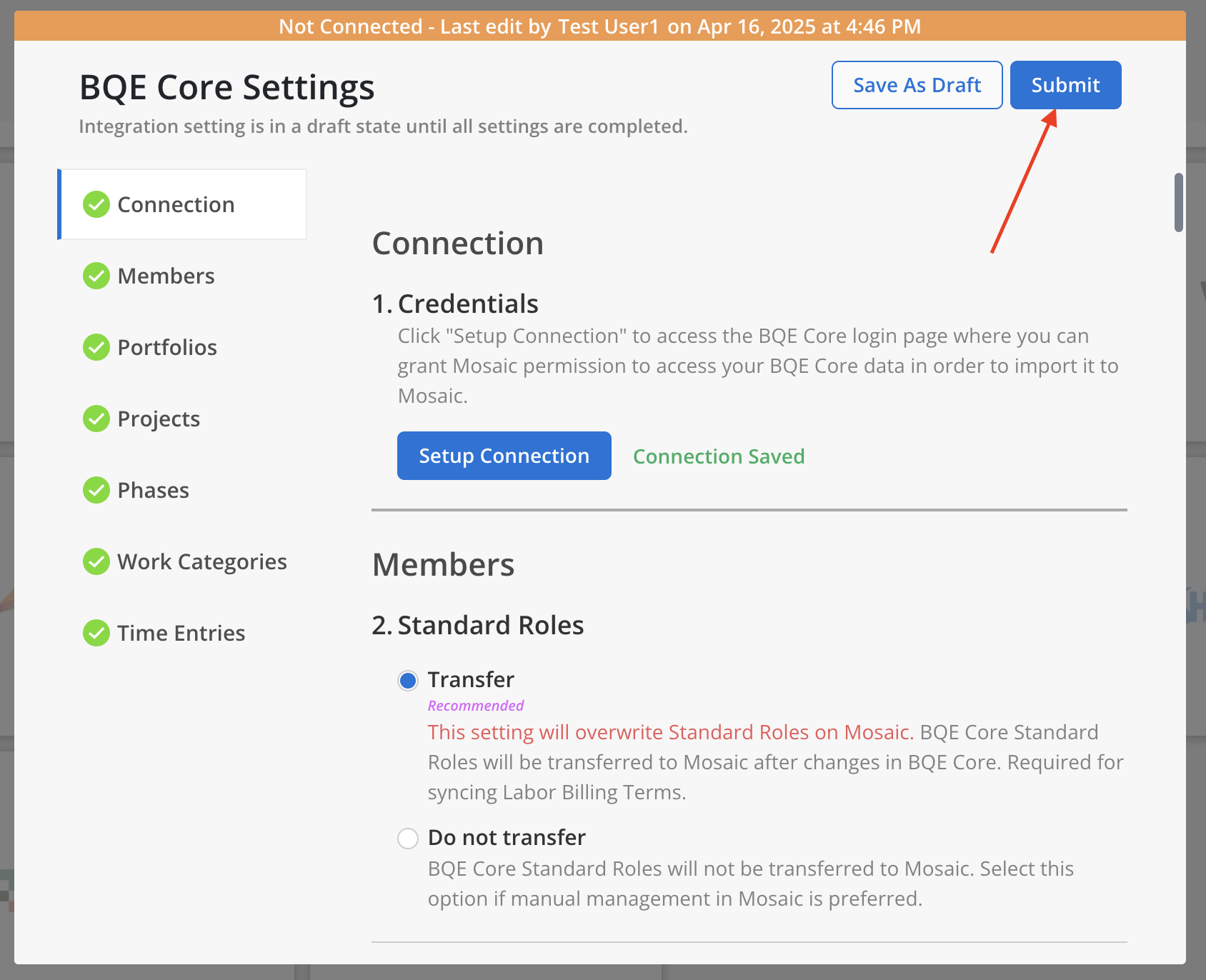Click green checkmark beside Work Categories
This screenshot has height=980, width=1206.
coord(96,561)
